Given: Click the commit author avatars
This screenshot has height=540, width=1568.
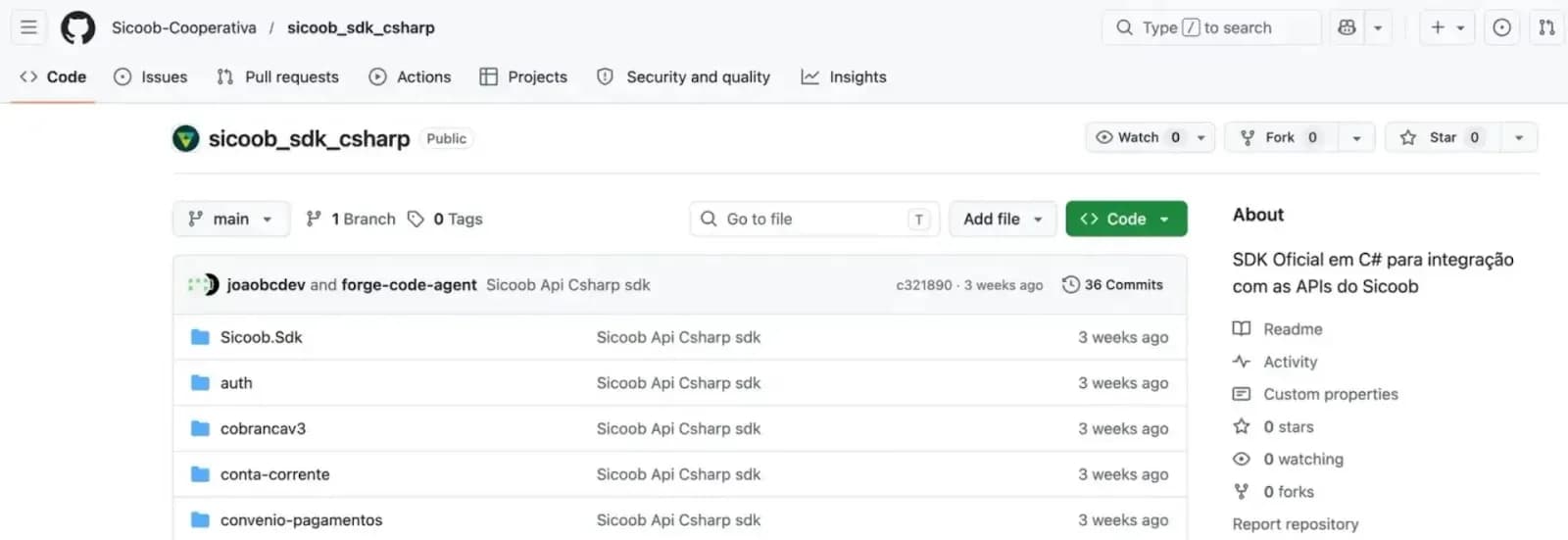Looking at the screenshot, I should click(204, 284).
